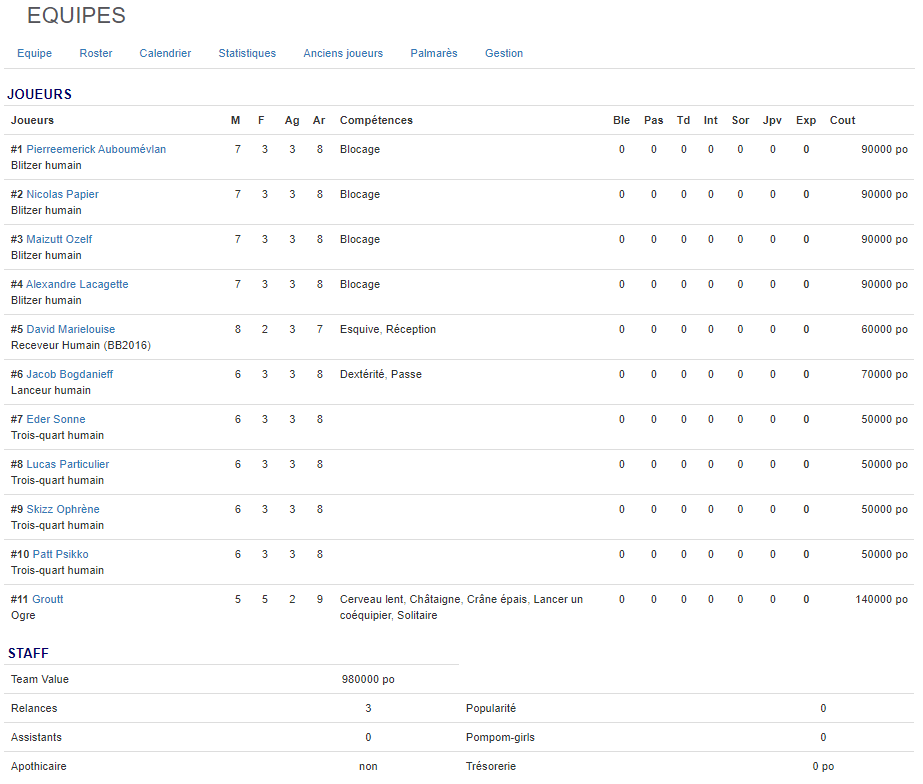Open Patt Psikko profile link
The width and height of the screenshot is (923, 784).
pos(60,554)
